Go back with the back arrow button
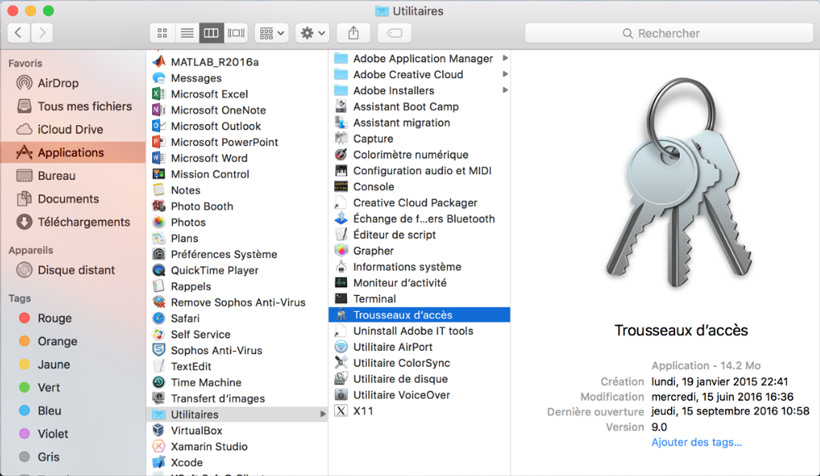 click(18, 33)
